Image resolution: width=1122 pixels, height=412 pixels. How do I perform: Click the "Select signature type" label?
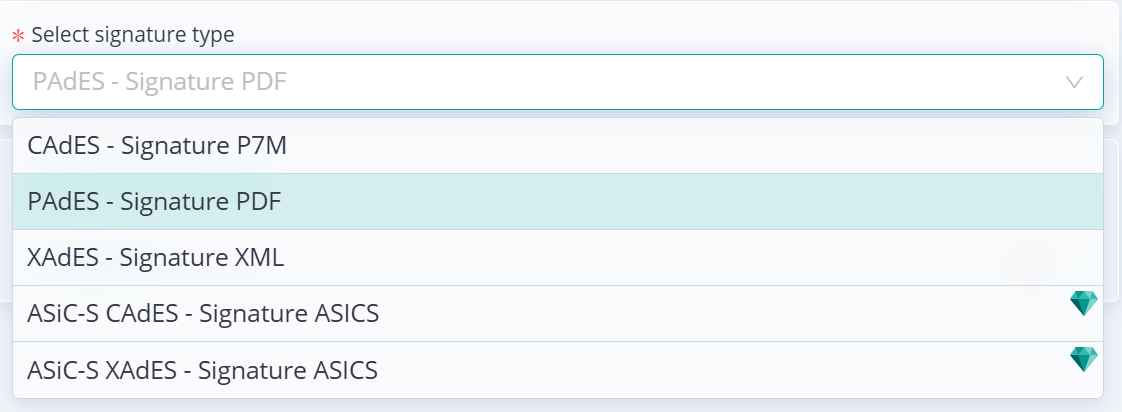click(133, 34)
